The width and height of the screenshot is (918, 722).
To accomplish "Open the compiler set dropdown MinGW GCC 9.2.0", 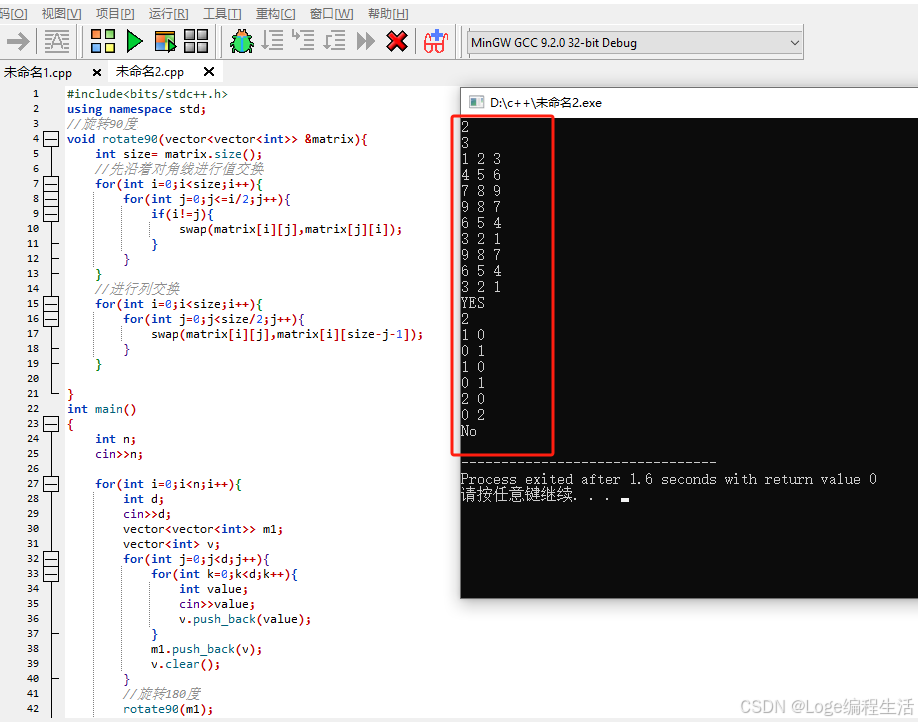I will pyautogui.click(x=635, y=43).
